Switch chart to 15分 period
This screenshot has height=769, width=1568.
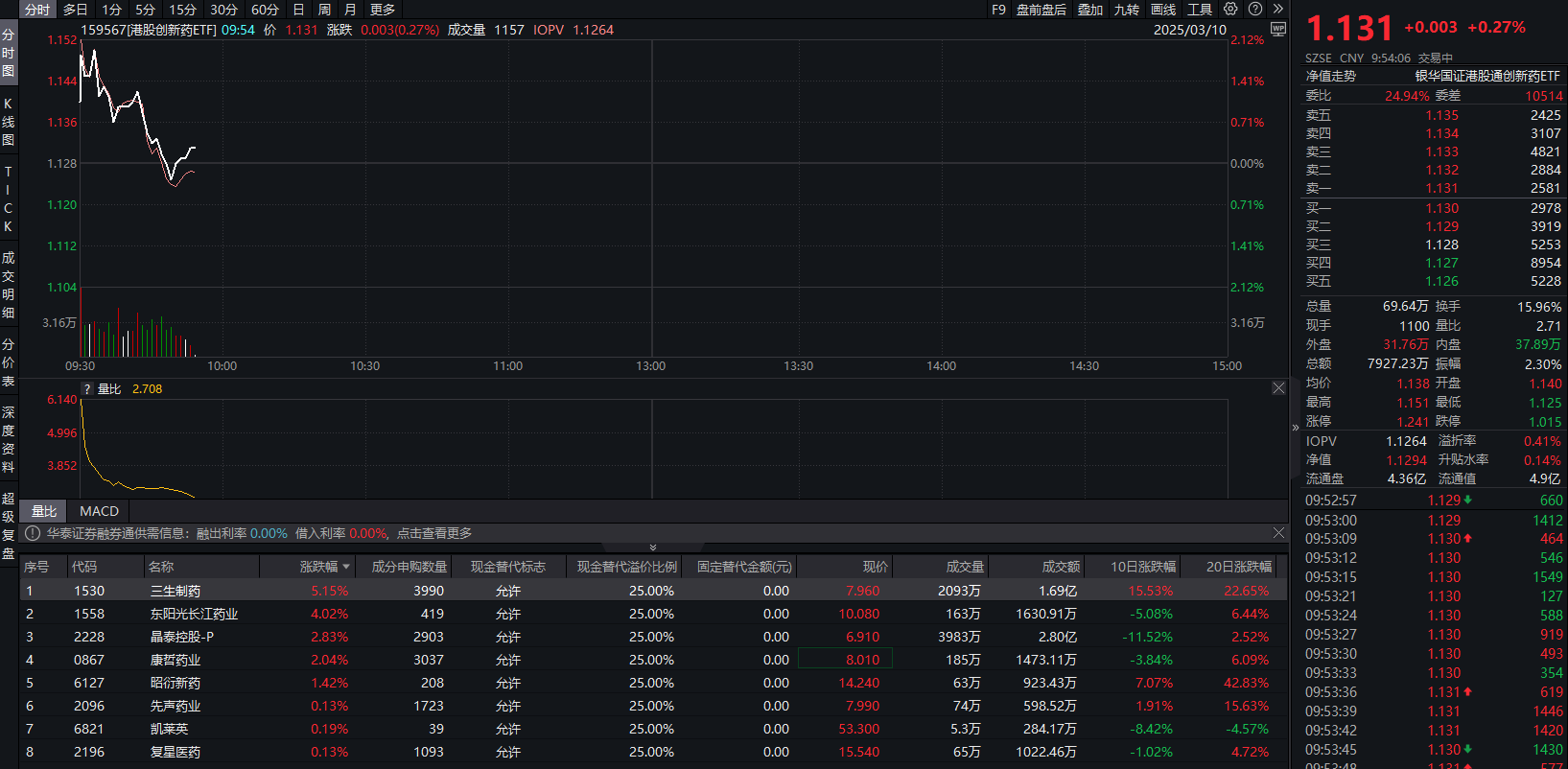pos(182,10)
